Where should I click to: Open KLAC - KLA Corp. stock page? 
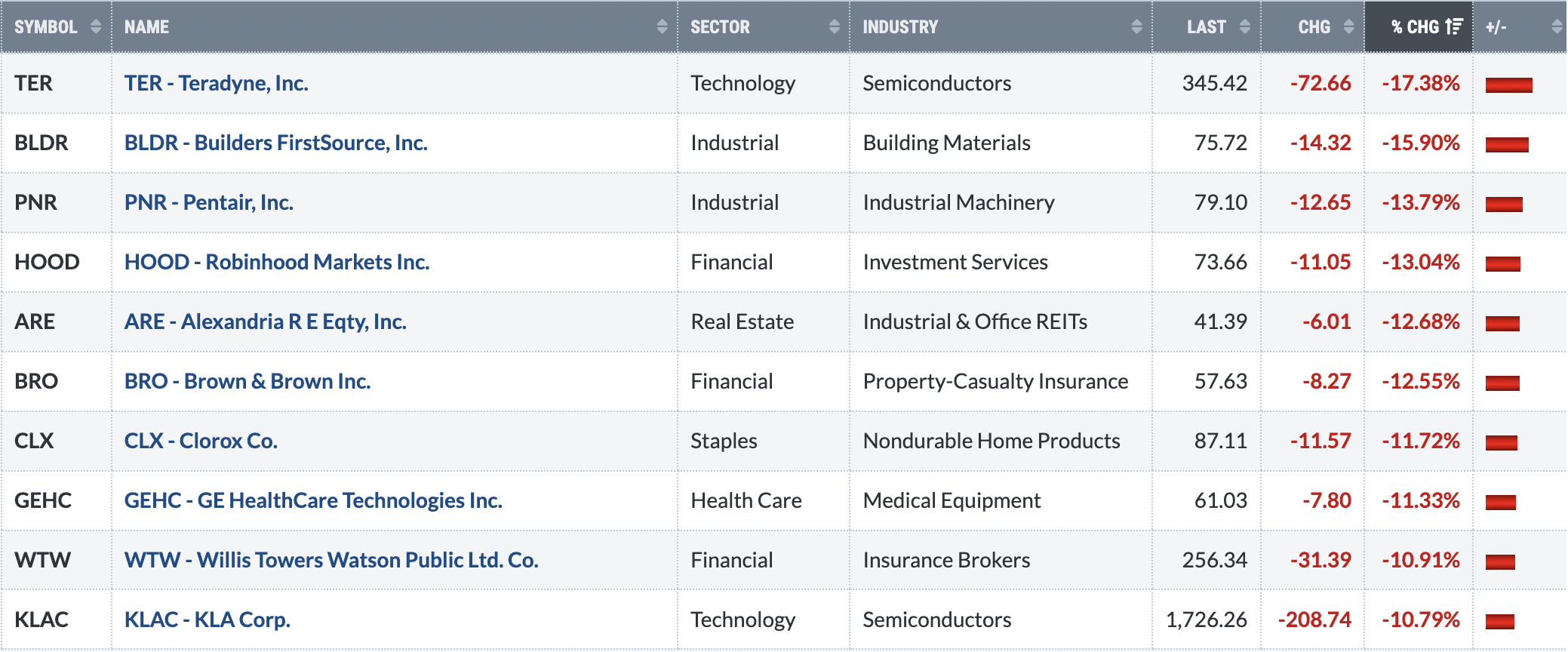coord(208,620)
